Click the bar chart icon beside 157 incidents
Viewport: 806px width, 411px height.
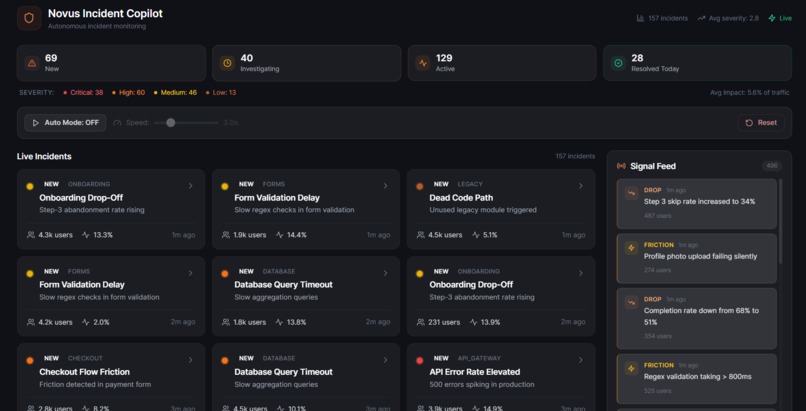[x=640, y=18]
